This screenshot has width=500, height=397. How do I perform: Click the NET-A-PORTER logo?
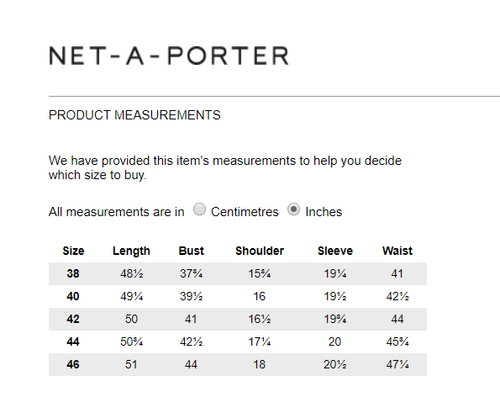click(x=169, y=55)
